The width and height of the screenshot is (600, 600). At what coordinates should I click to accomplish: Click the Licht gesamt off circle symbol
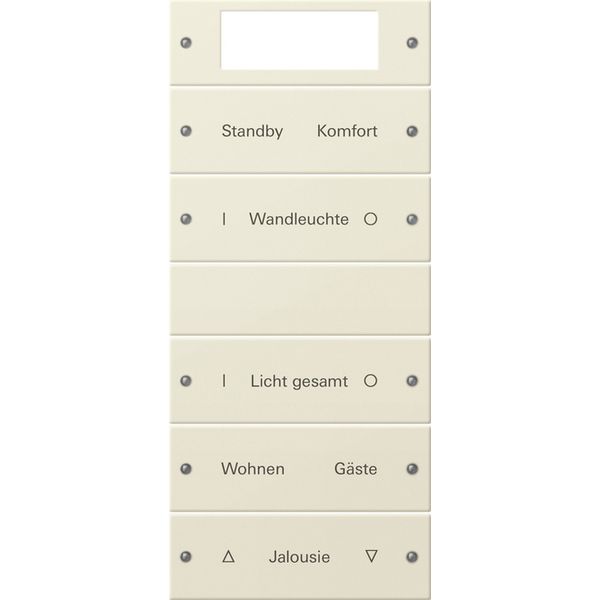coord(370,381)
